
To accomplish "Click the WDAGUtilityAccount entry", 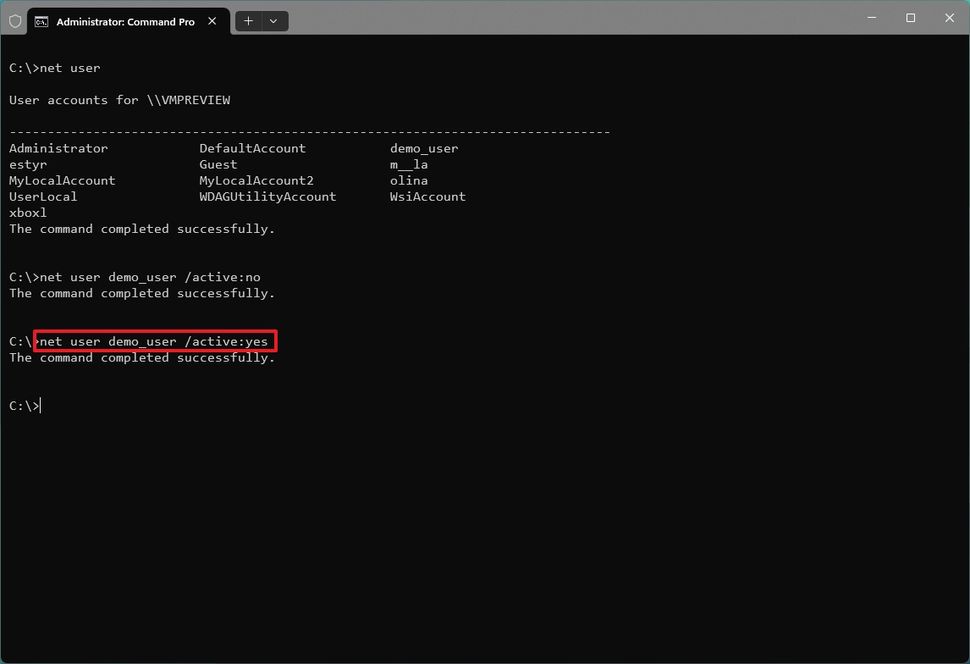I will click(267, 196).
